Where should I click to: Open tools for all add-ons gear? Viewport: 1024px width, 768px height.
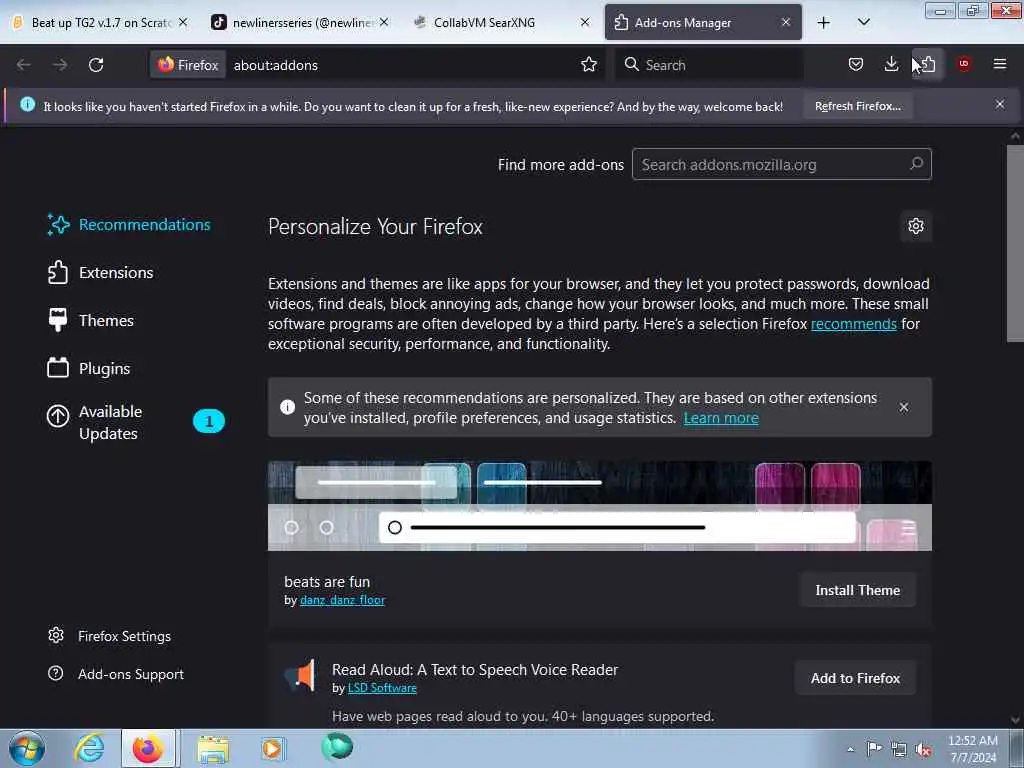916,226
